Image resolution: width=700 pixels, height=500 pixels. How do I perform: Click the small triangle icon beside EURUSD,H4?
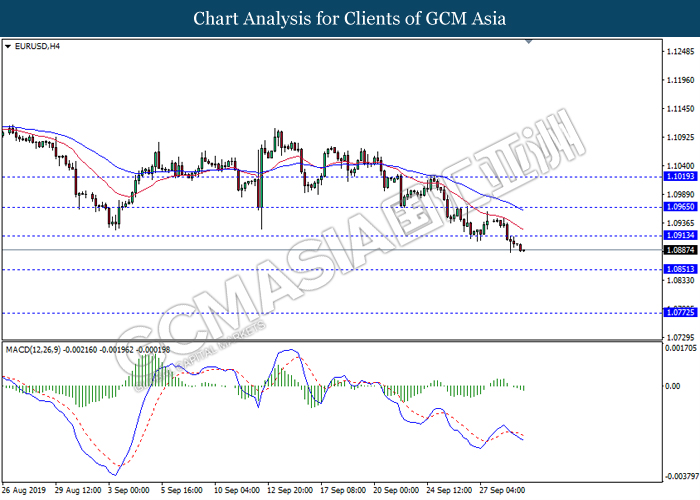tap(8, 46)
